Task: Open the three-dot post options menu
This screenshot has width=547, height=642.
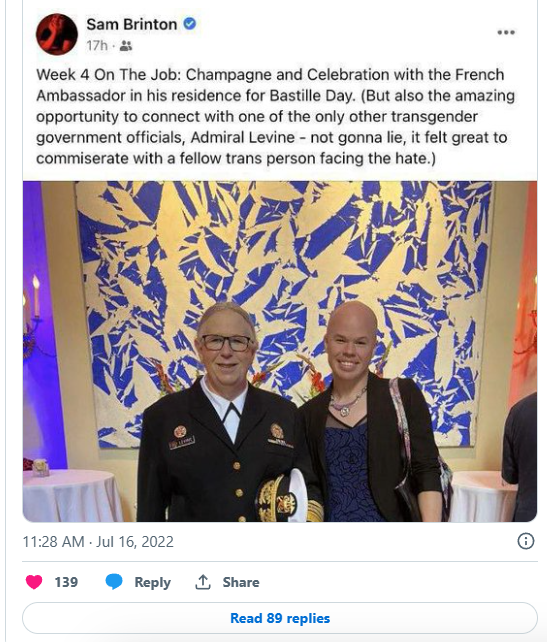Action: [x=506, y=32]
